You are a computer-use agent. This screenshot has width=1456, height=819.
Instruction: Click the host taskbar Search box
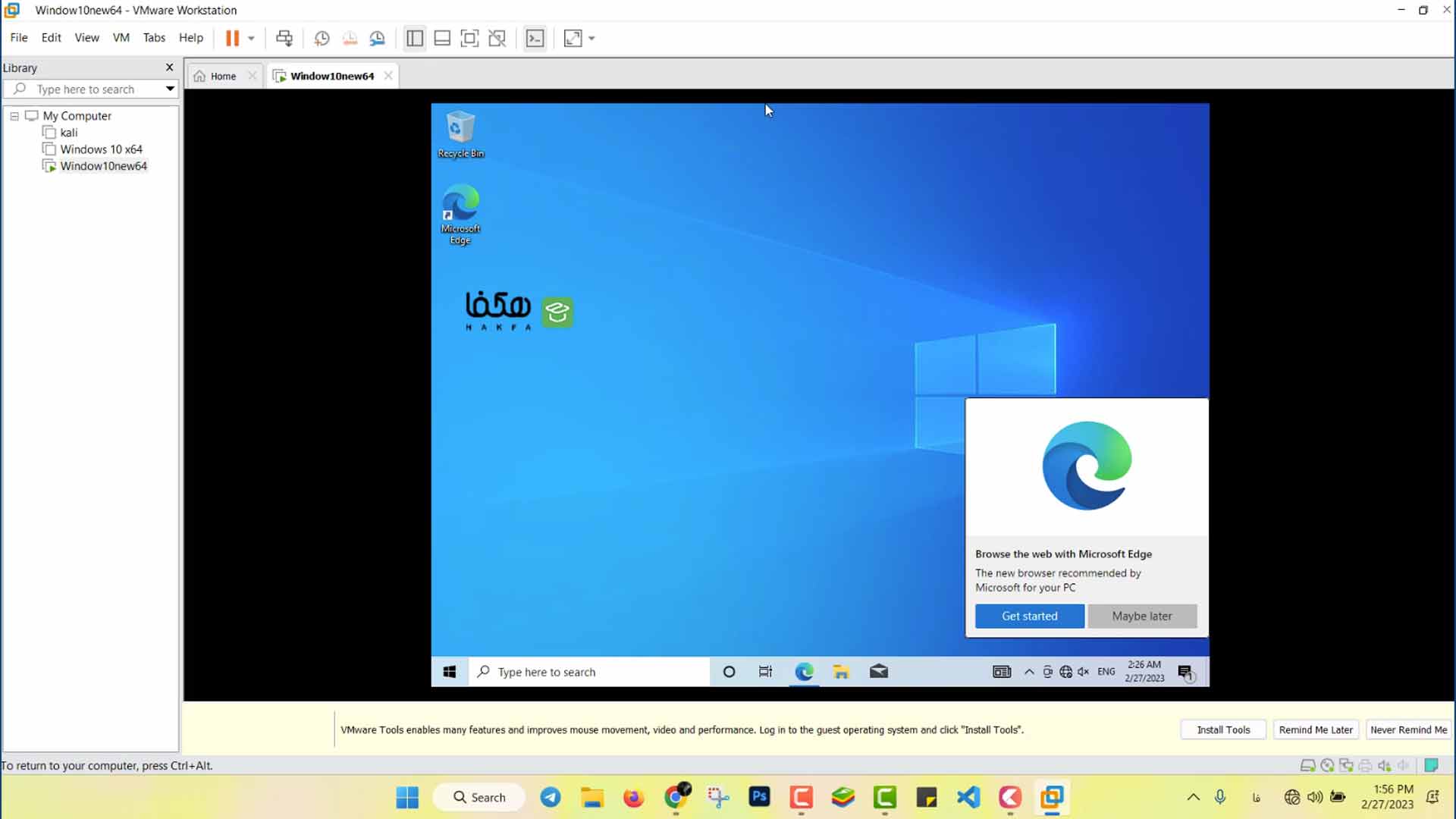pos(479,797)
